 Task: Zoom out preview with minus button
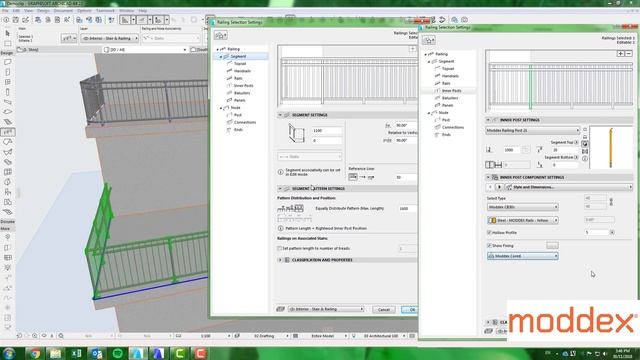click(x=629, y=53)
